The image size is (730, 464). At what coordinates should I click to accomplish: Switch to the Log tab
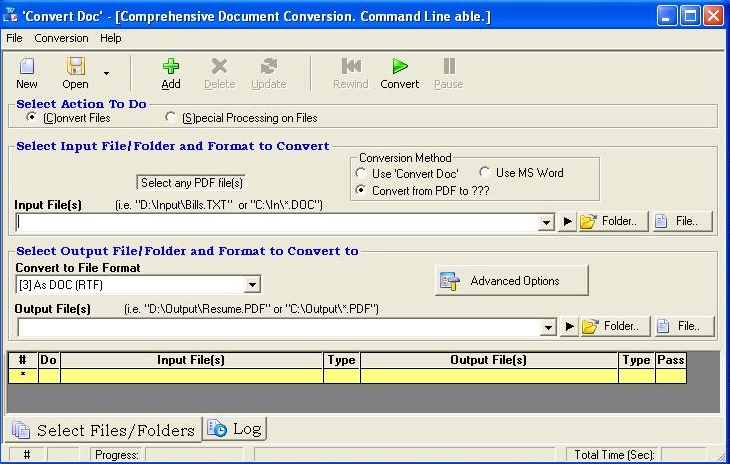[x=235, y=429]
